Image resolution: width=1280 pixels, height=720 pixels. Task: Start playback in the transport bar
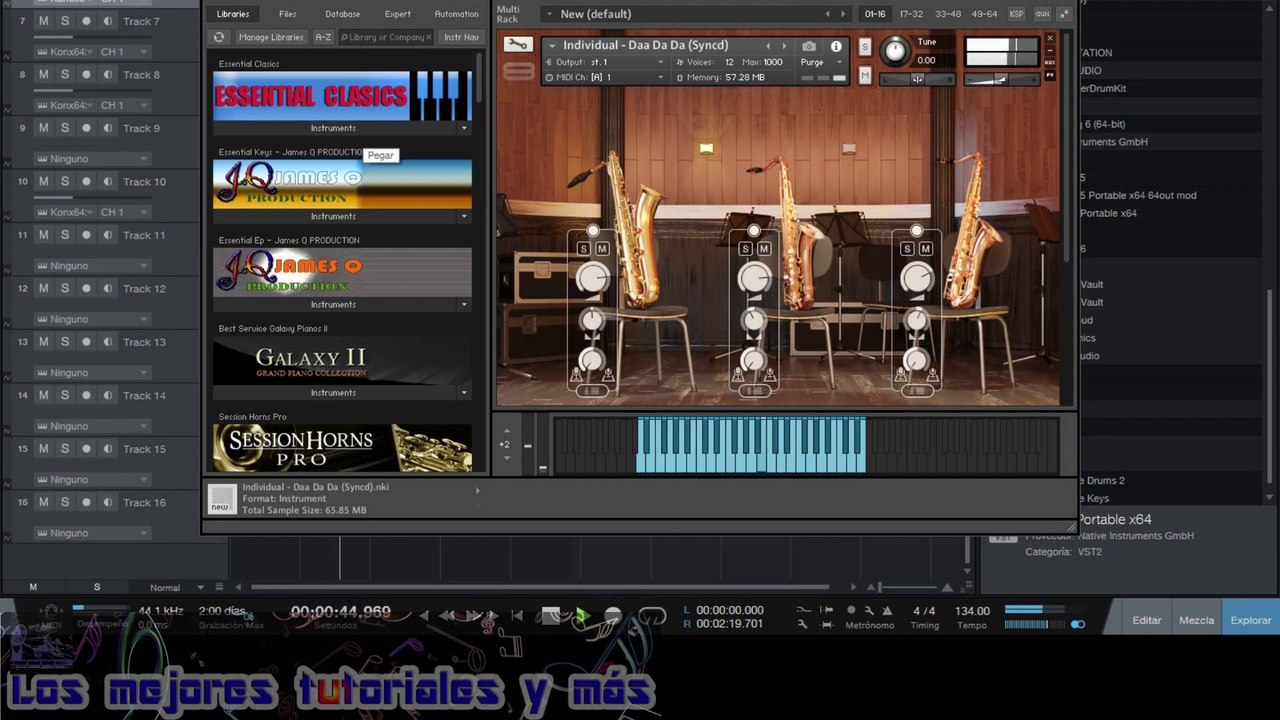581,615
